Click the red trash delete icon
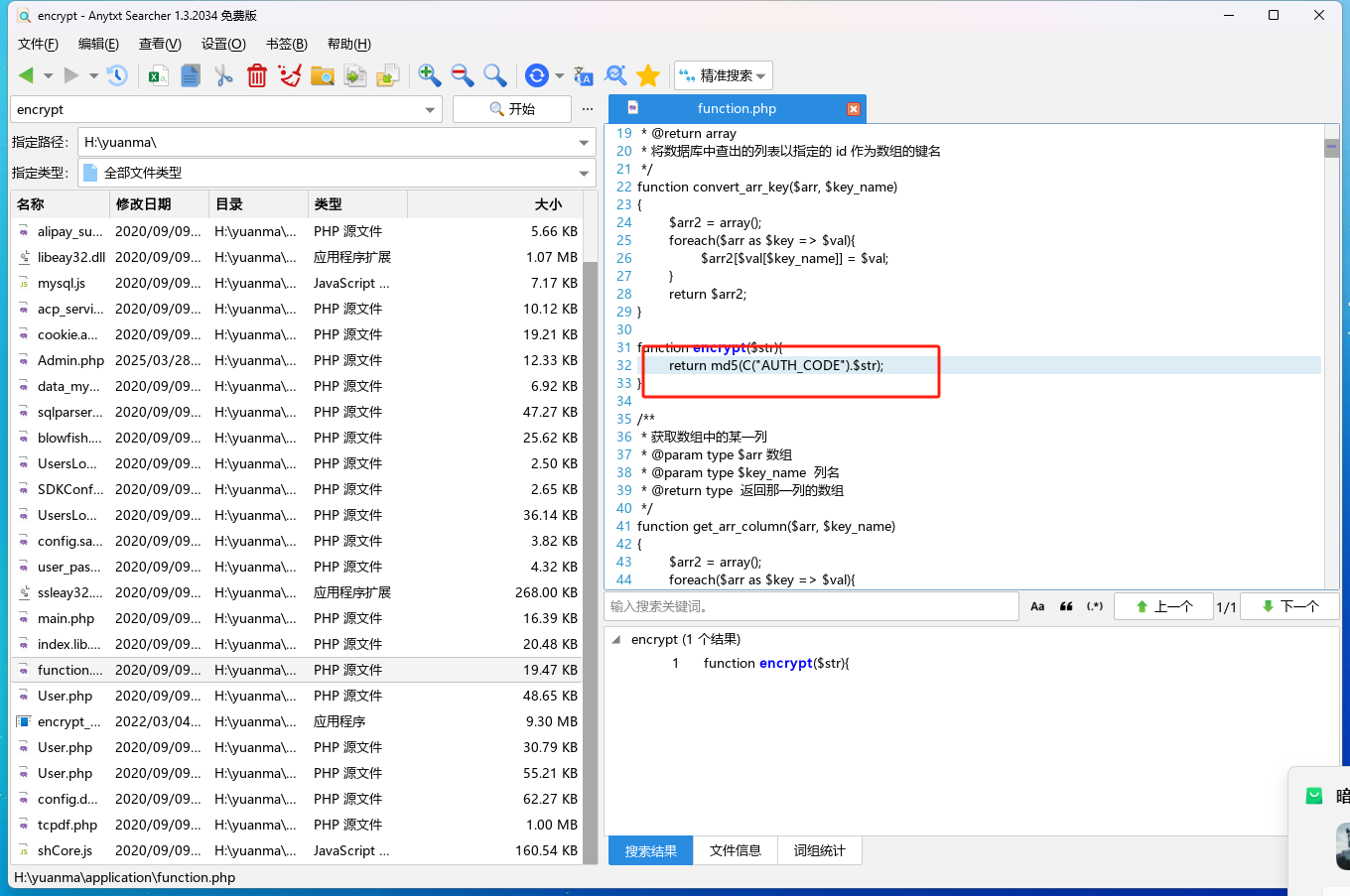 (x=257, y=75)
